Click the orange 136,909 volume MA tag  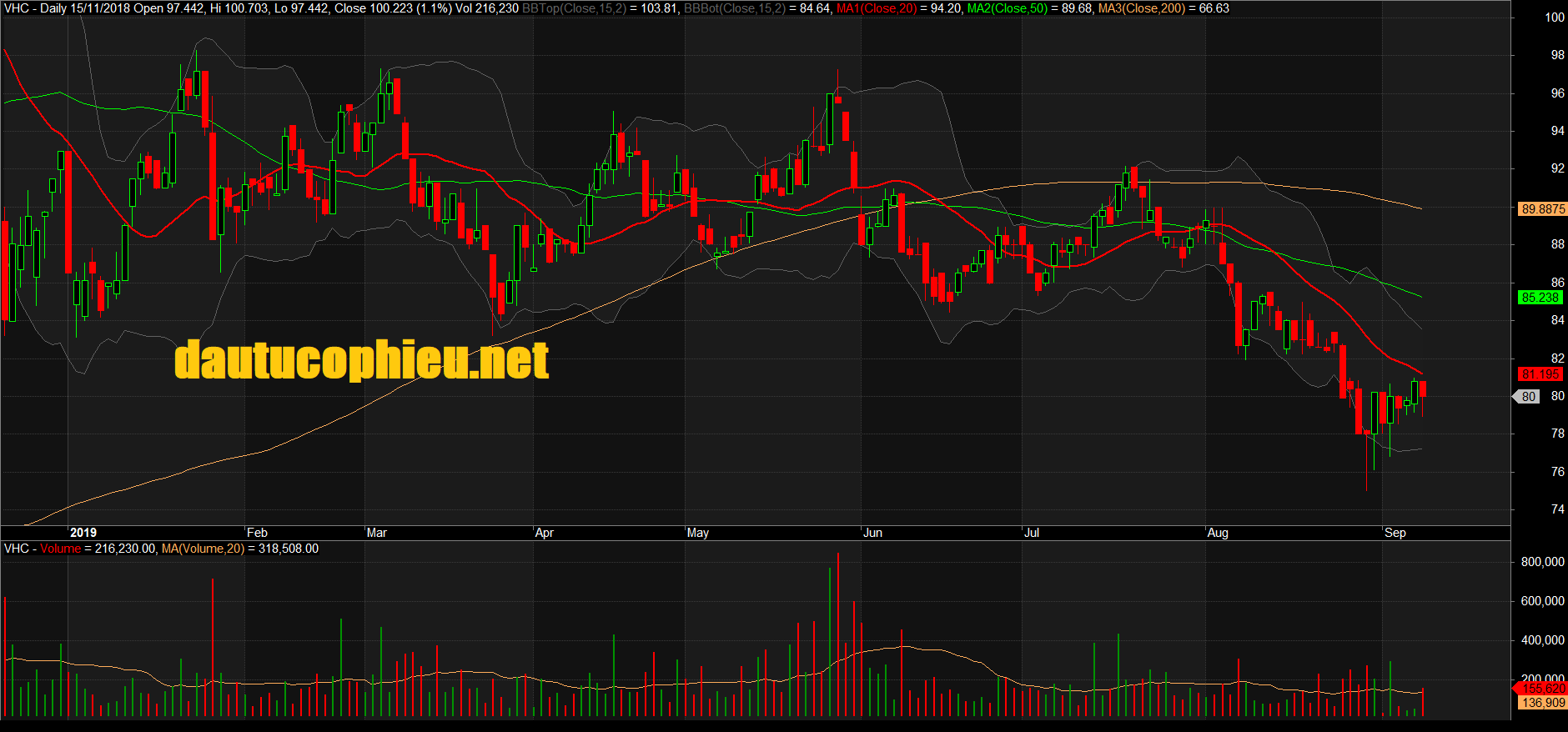1542,703
